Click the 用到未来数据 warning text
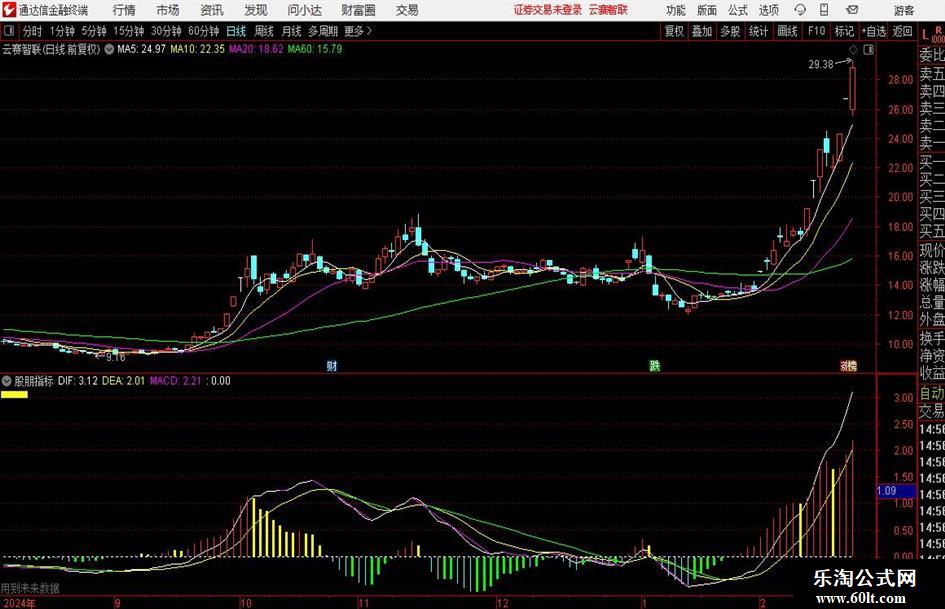The height and width of the screenshot is (609, 945). 30,588
